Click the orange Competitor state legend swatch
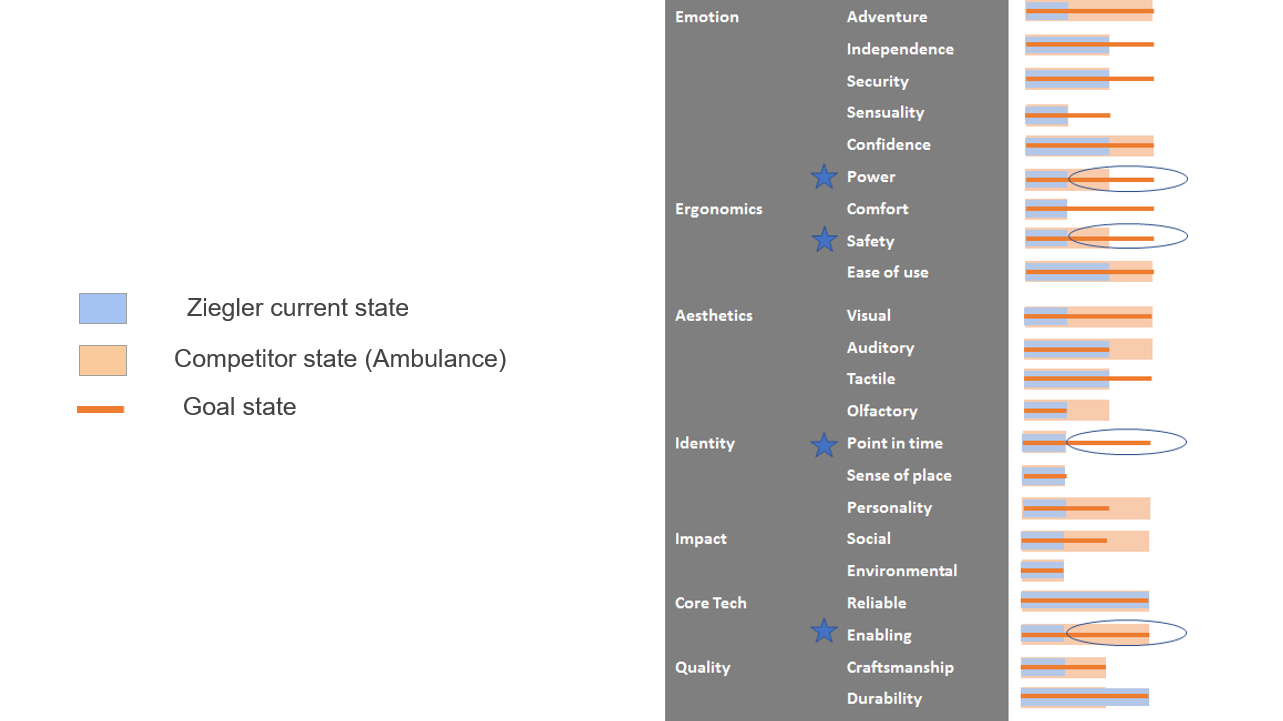This screenshot has width=1283, height=721. (x=103, y=360)
